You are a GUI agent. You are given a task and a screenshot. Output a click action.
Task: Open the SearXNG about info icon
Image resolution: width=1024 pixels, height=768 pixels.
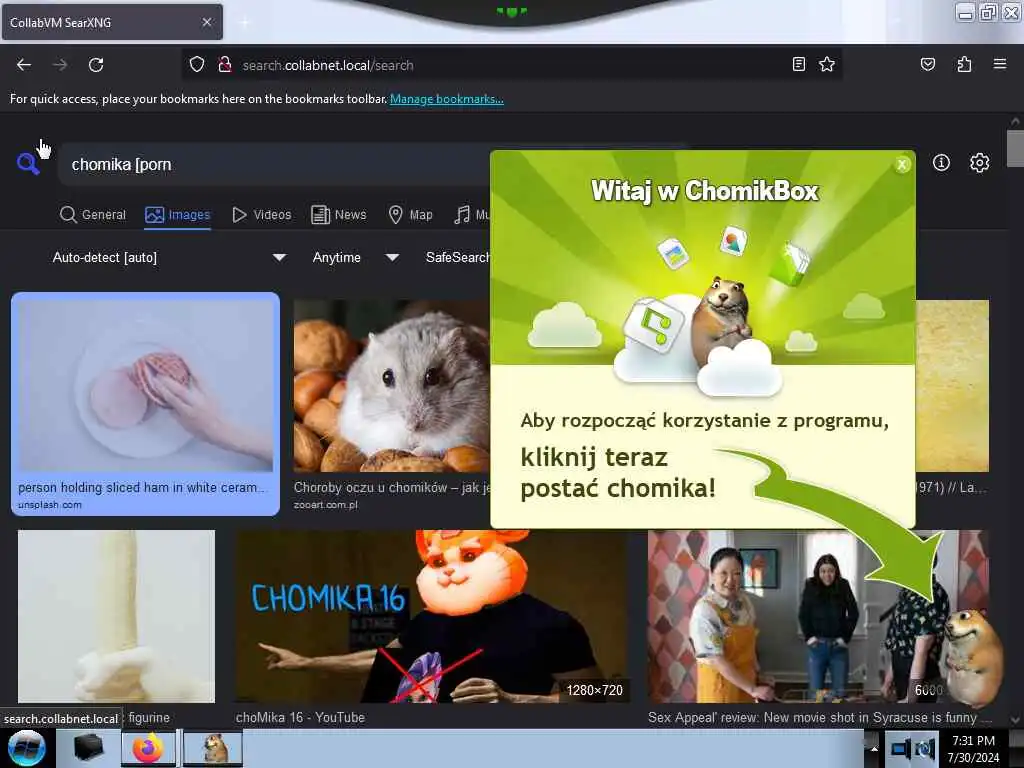click(941, 163)
